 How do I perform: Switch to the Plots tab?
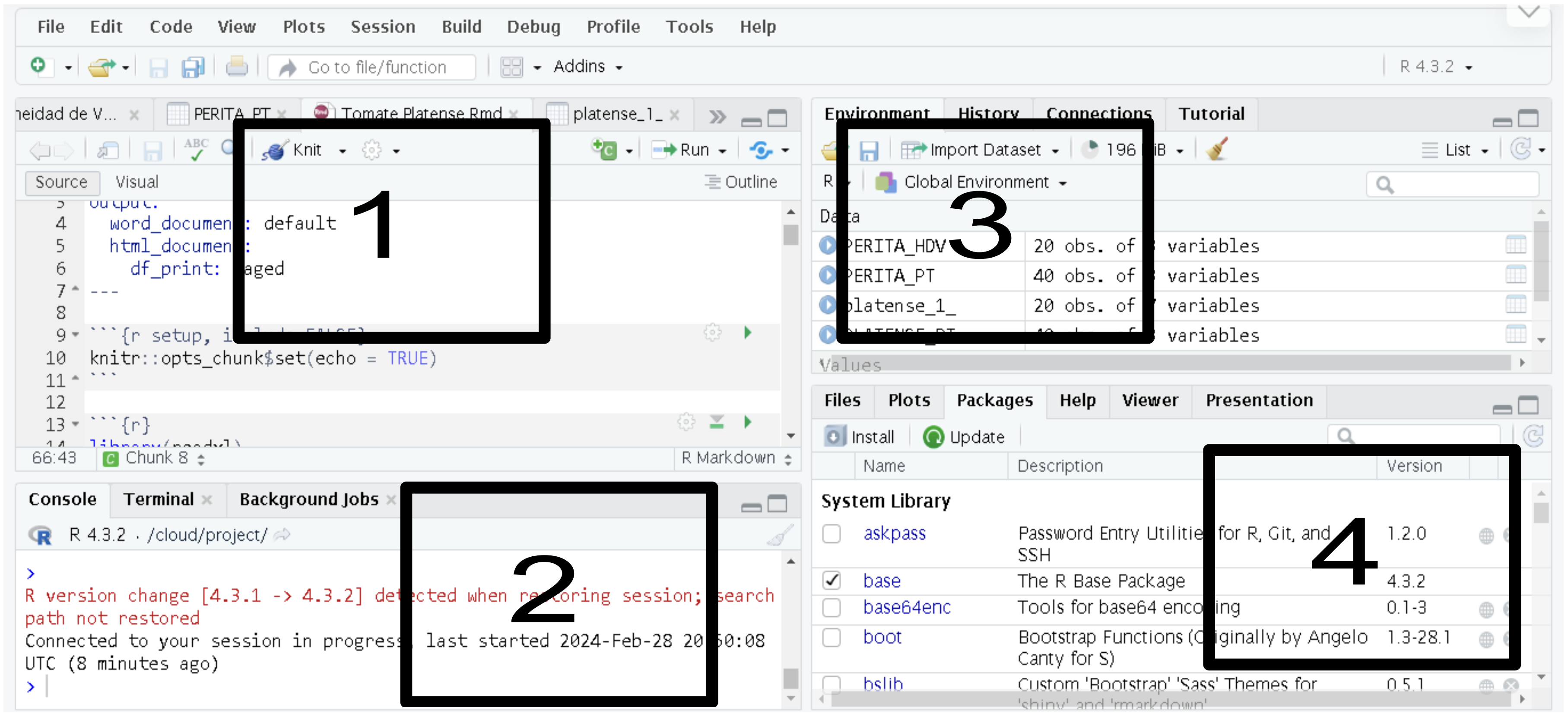(x=909, y=400)
